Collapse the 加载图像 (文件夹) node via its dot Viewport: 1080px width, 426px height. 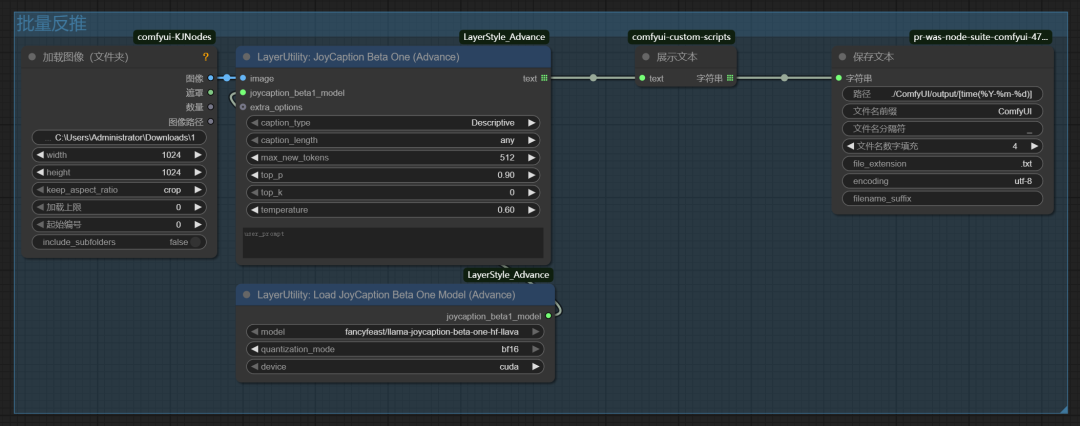[32, 57]
